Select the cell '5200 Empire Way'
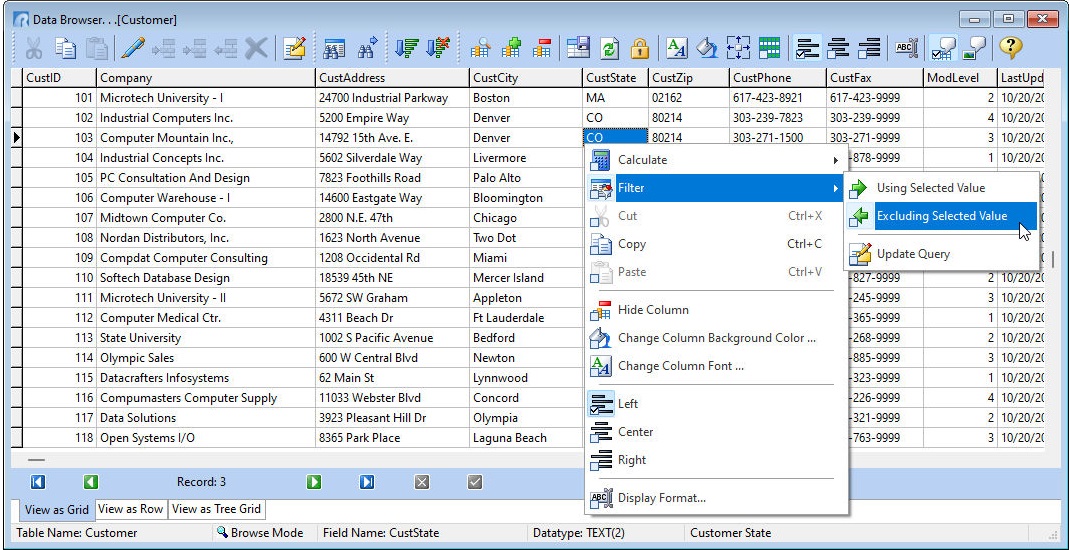Image resolution: width=1069 pixels, height=550 pixels. [x=393, y=118]
